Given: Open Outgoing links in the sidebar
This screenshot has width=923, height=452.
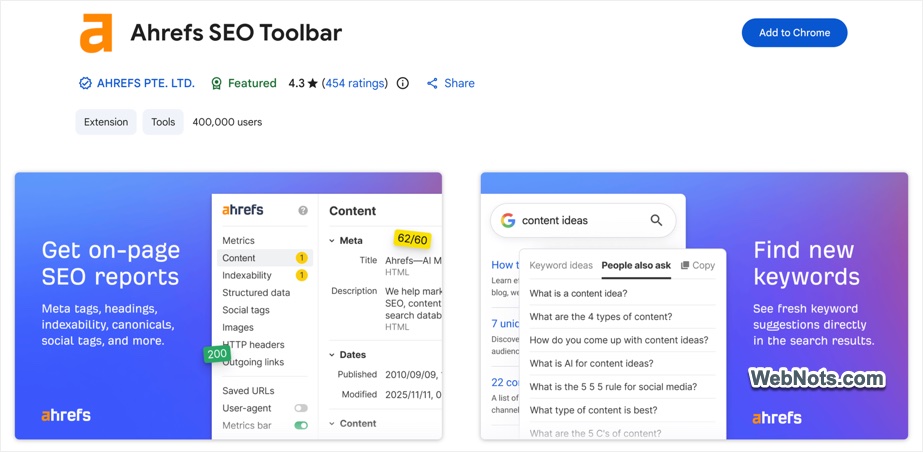Looking at the screenshot, I should (253, 362).
